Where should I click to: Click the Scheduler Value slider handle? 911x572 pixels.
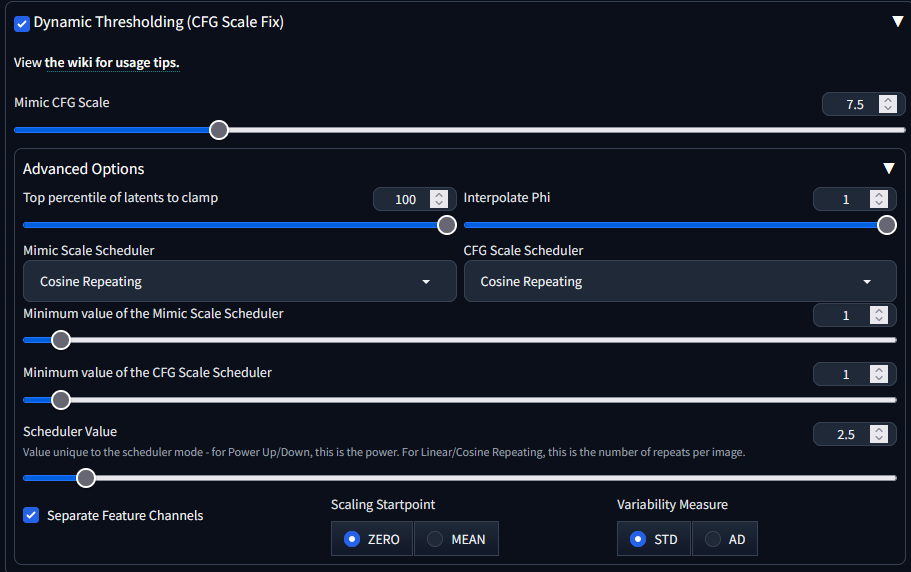[86, 478]
